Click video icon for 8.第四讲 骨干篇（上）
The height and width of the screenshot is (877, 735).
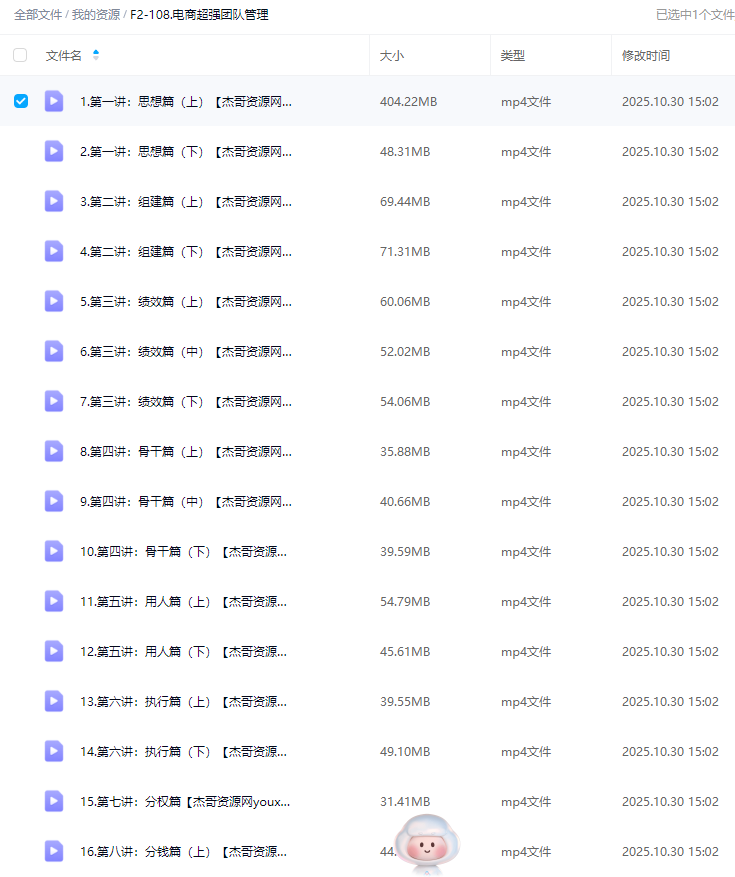54,451
